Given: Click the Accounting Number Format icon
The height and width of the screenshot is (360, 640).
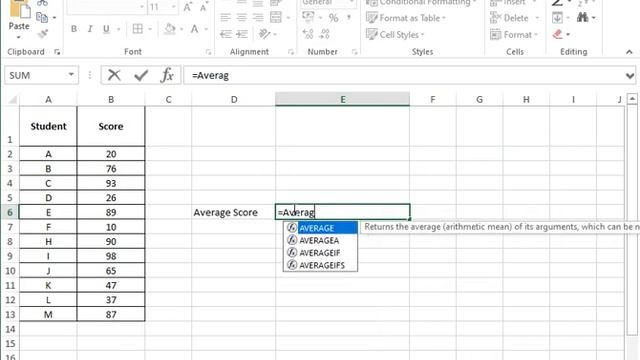Looking at the screenshot, I should pos(308,18).
